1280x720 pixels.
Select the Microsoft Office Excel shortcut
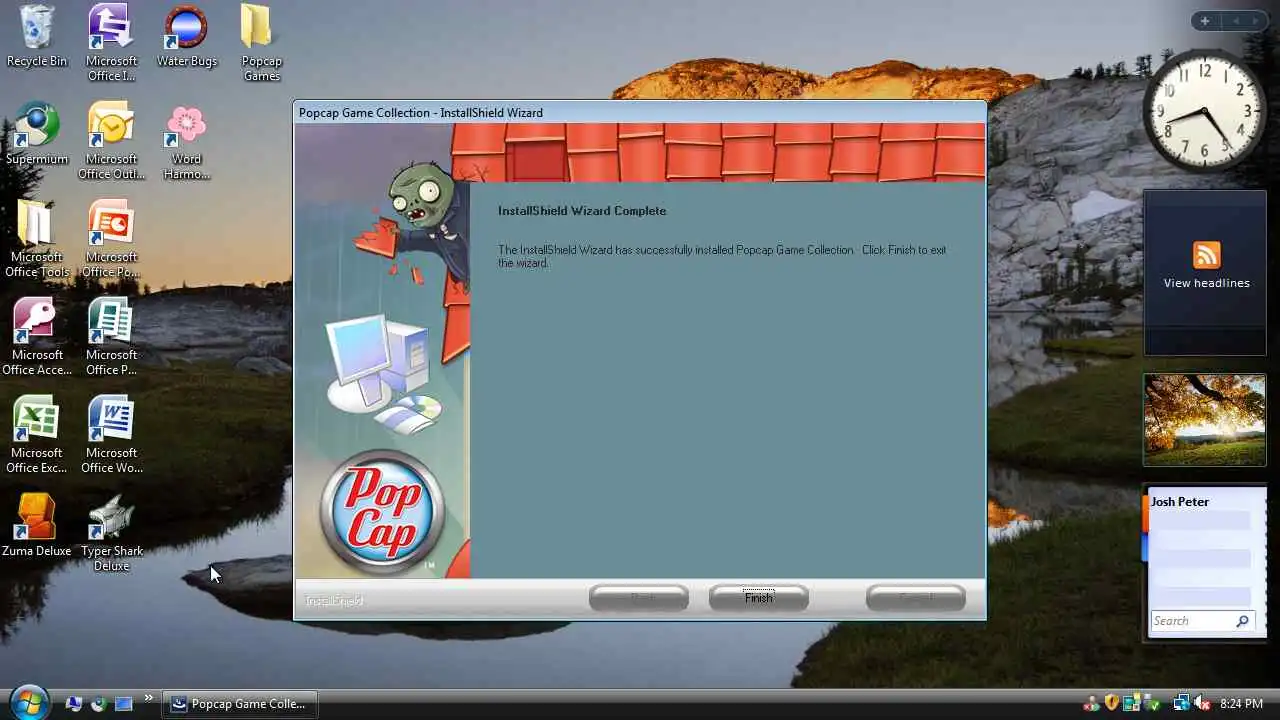click(37, 434)
